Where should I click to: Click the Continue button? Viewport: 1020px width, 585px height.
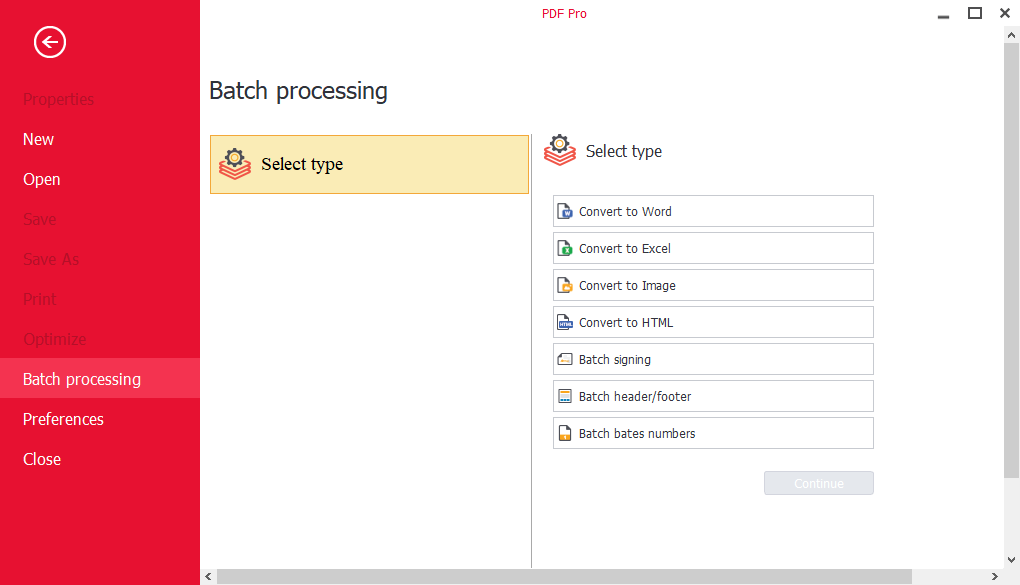818,483
